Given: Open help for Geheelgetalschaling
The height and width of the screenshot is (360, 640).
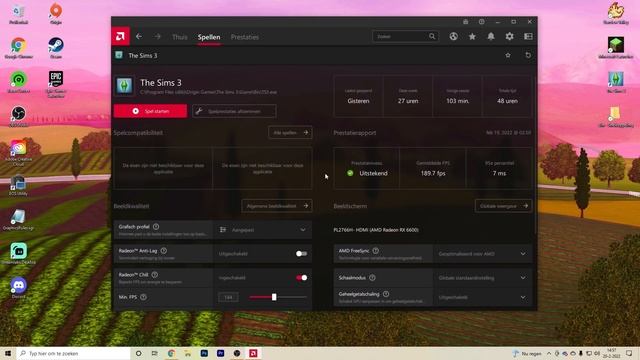Looking at the screenshot, I should click(x=386, y=294).
